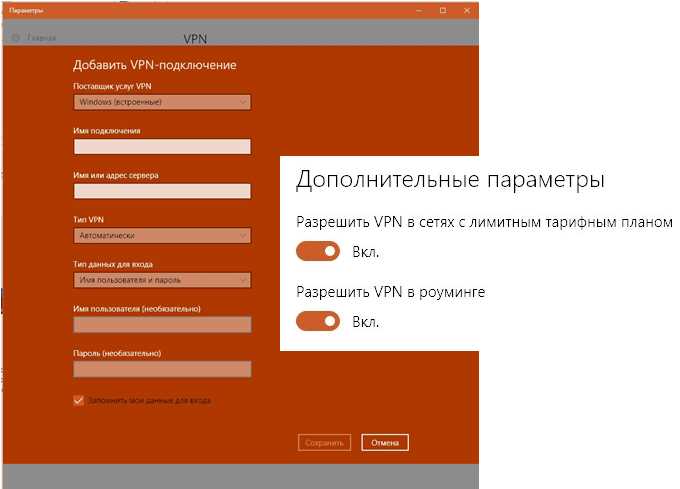Image resolution: width=680 pixels, height=489 pixels.
Task: Toggle the allow VPN in roaming switch
Action: [318, 321]
